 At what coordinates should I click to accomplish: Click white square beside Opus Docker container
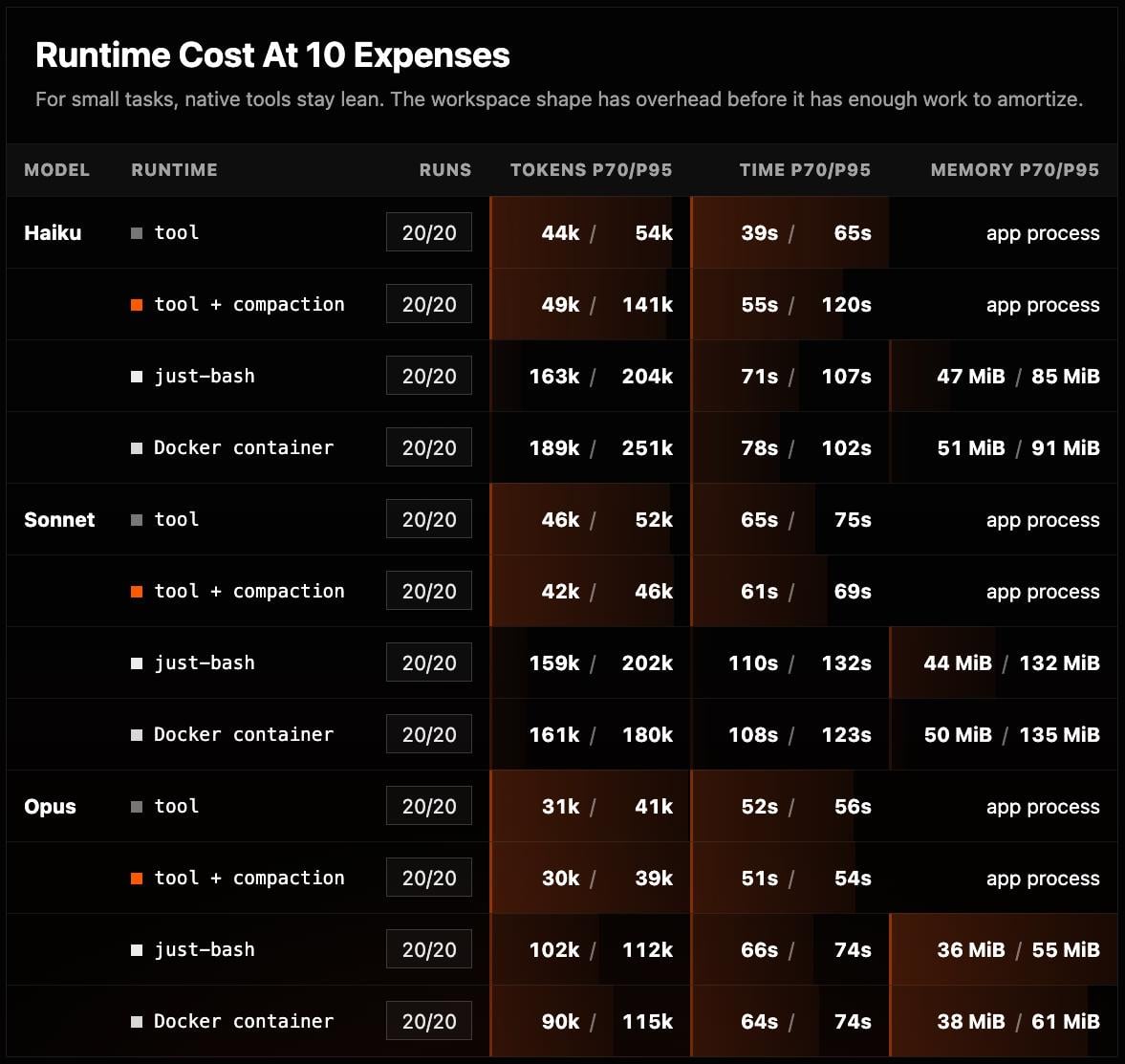click(x=137, y=1022)
